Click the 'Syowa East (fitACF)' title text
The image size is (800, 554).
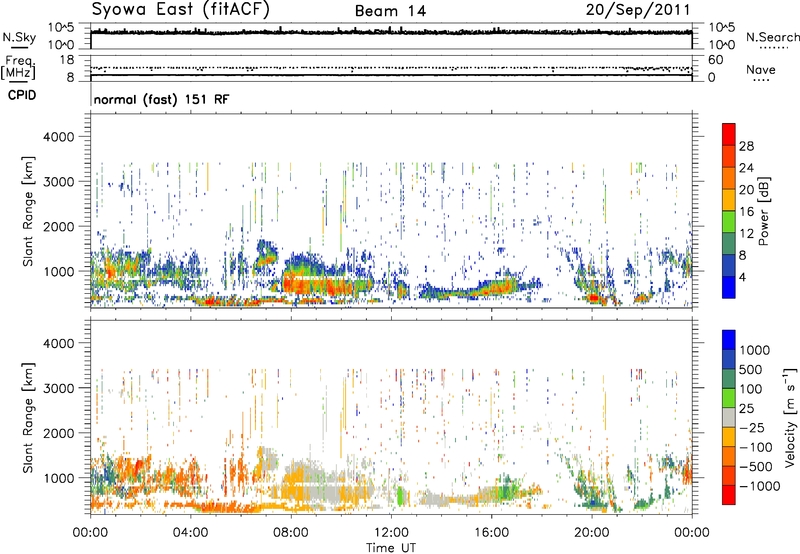pos(181,10)
